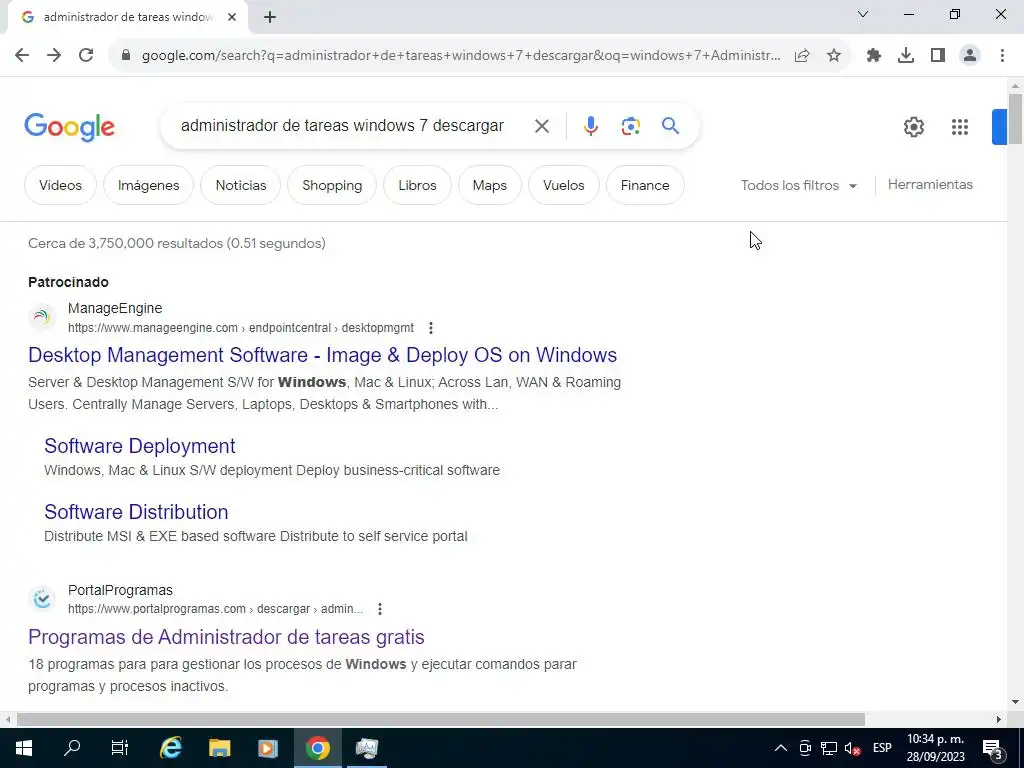Open PortalProgramas result options three-dot menu
This screenshot has width=1024, height=768.
tap(379, 609)
